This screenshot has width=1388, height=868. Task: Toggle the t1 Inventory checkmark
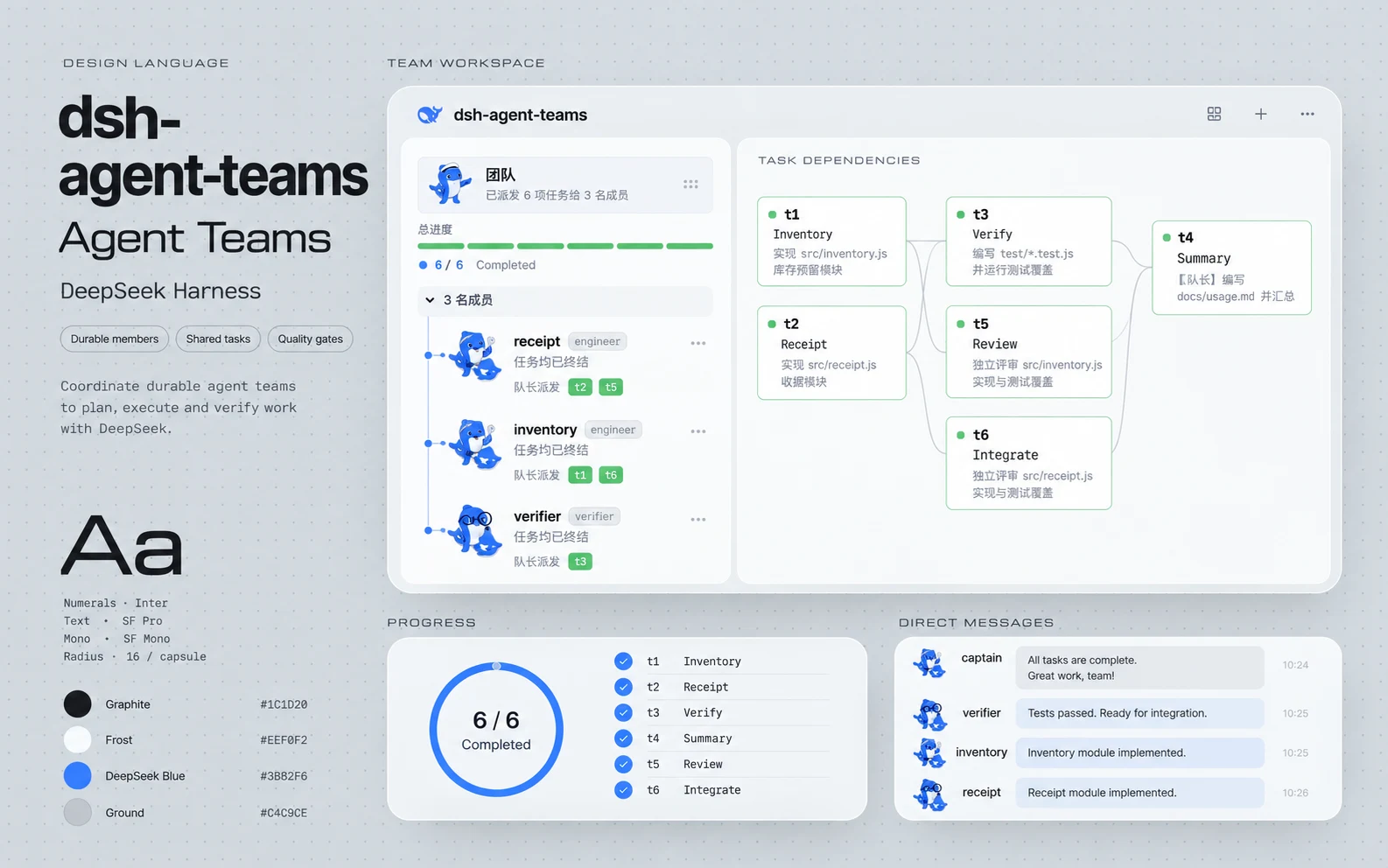point(623,661)
